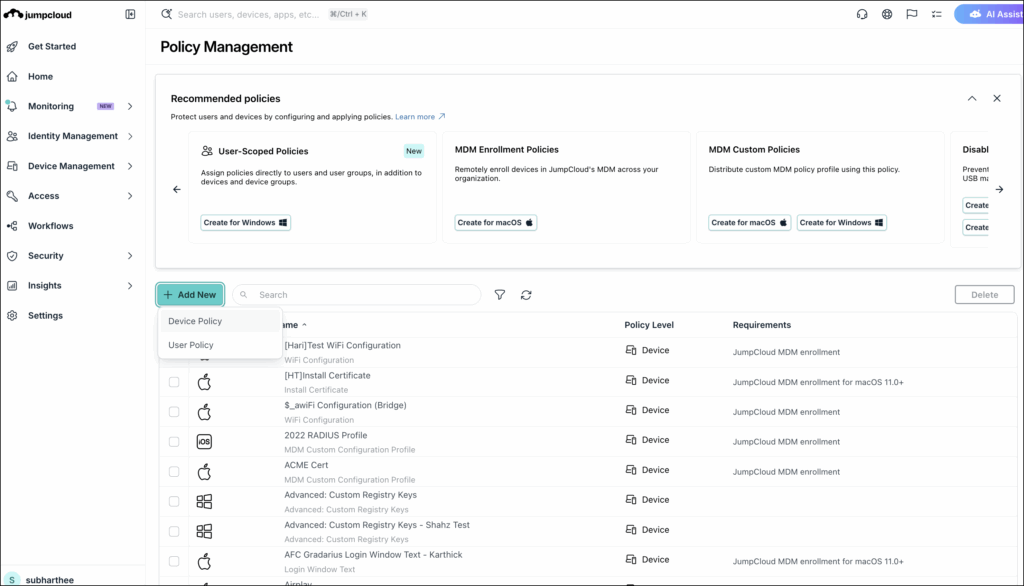Expand the Identity Management chevron
The width and height of the screenshot is (1024, 586).
click(130, 136)
